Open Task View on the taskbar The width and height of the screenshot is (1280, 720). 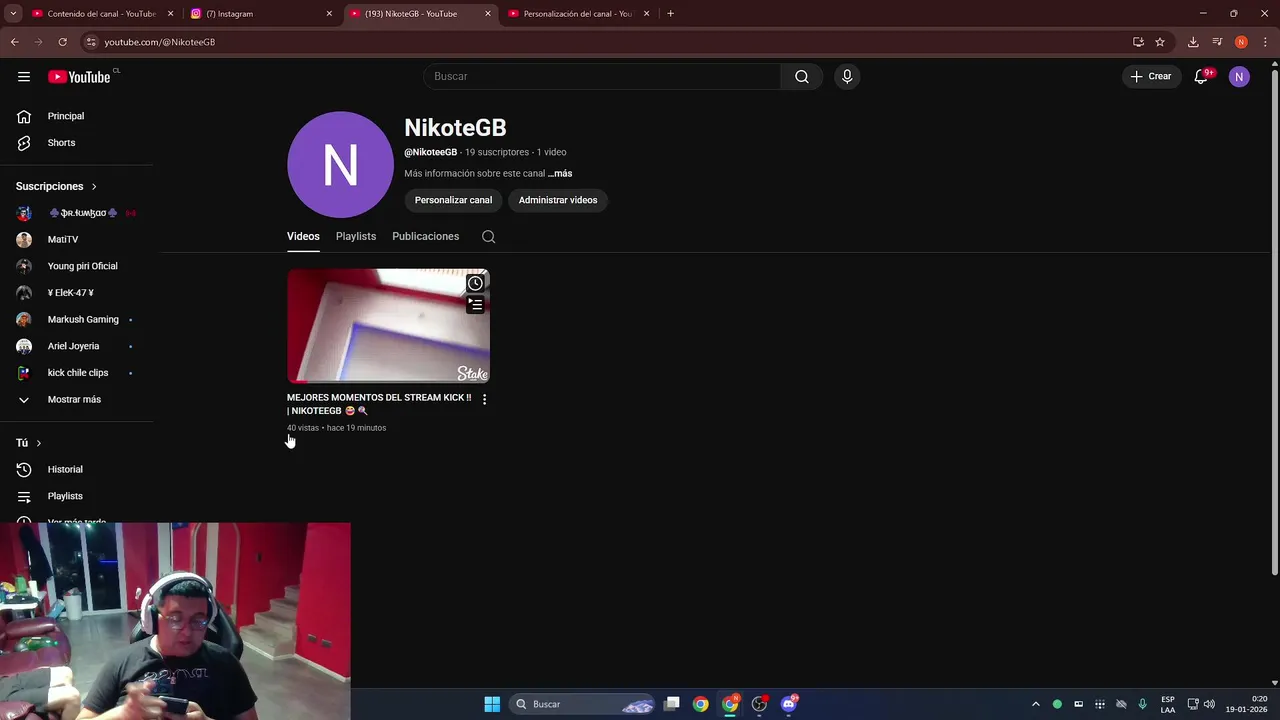[672, 704]
